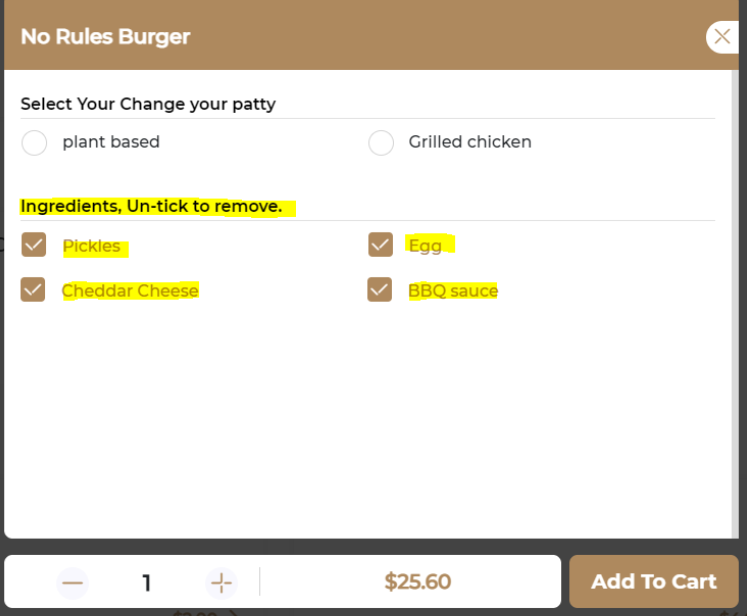
Task: Click the dialog's vertical scrollbar
Action: [x=736, y=300]
